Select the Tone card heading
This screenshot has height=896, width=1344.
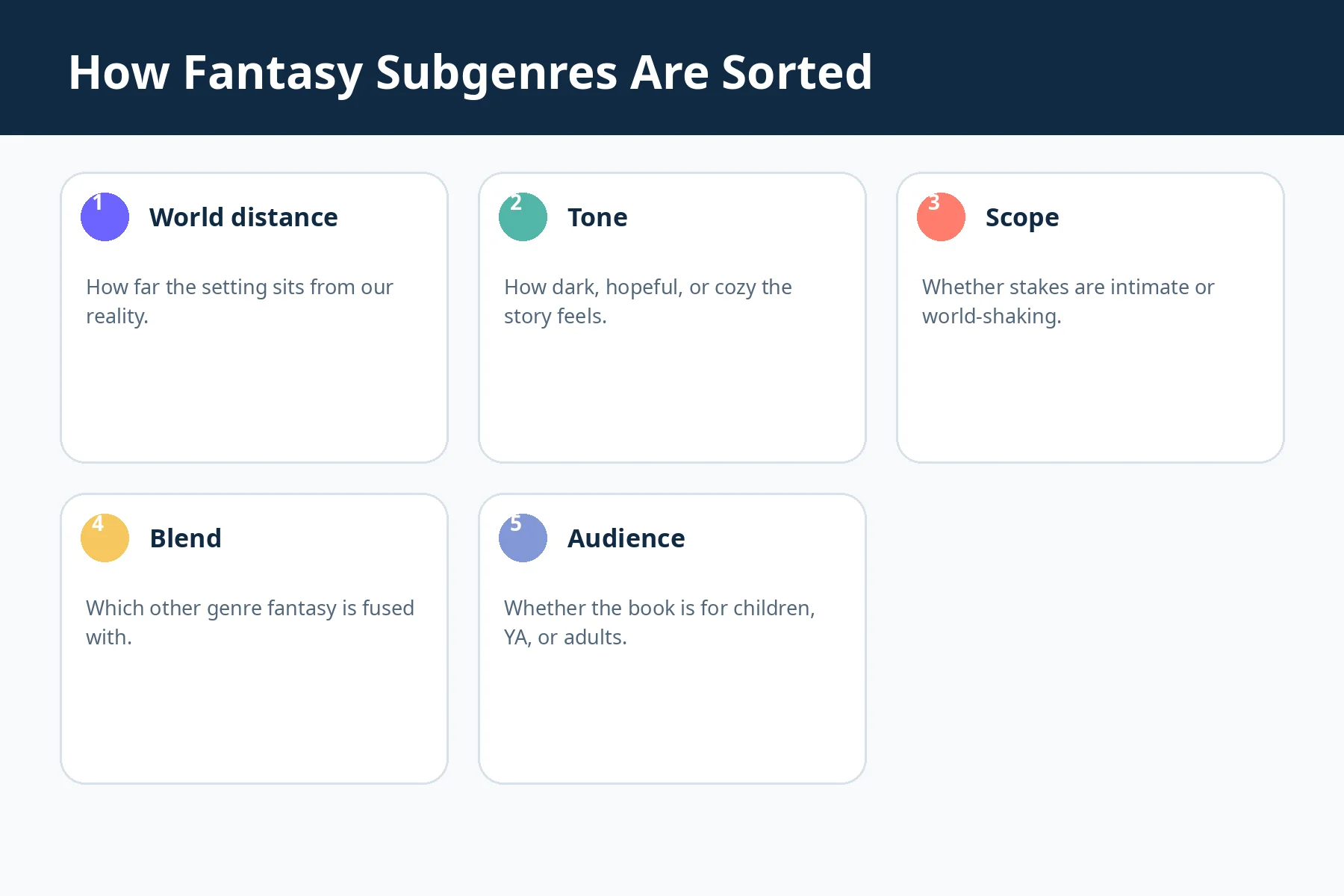point(597,217)
